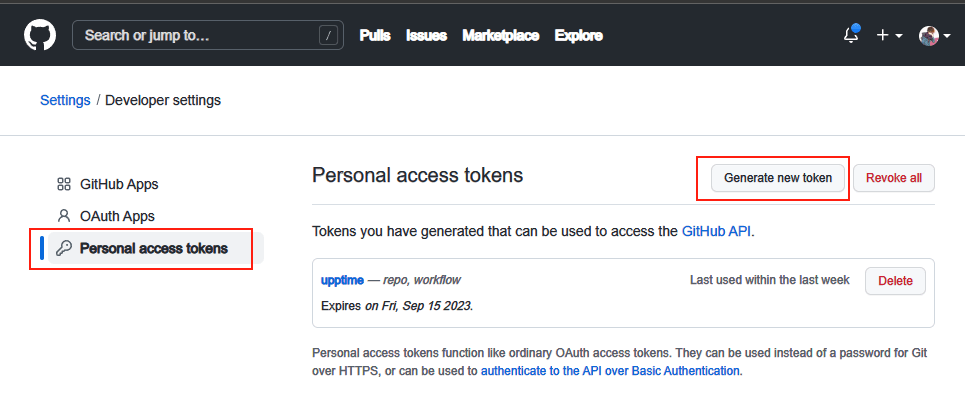
Task: Expand the create new plus dropdown arrow
Action: coord(899,36)
